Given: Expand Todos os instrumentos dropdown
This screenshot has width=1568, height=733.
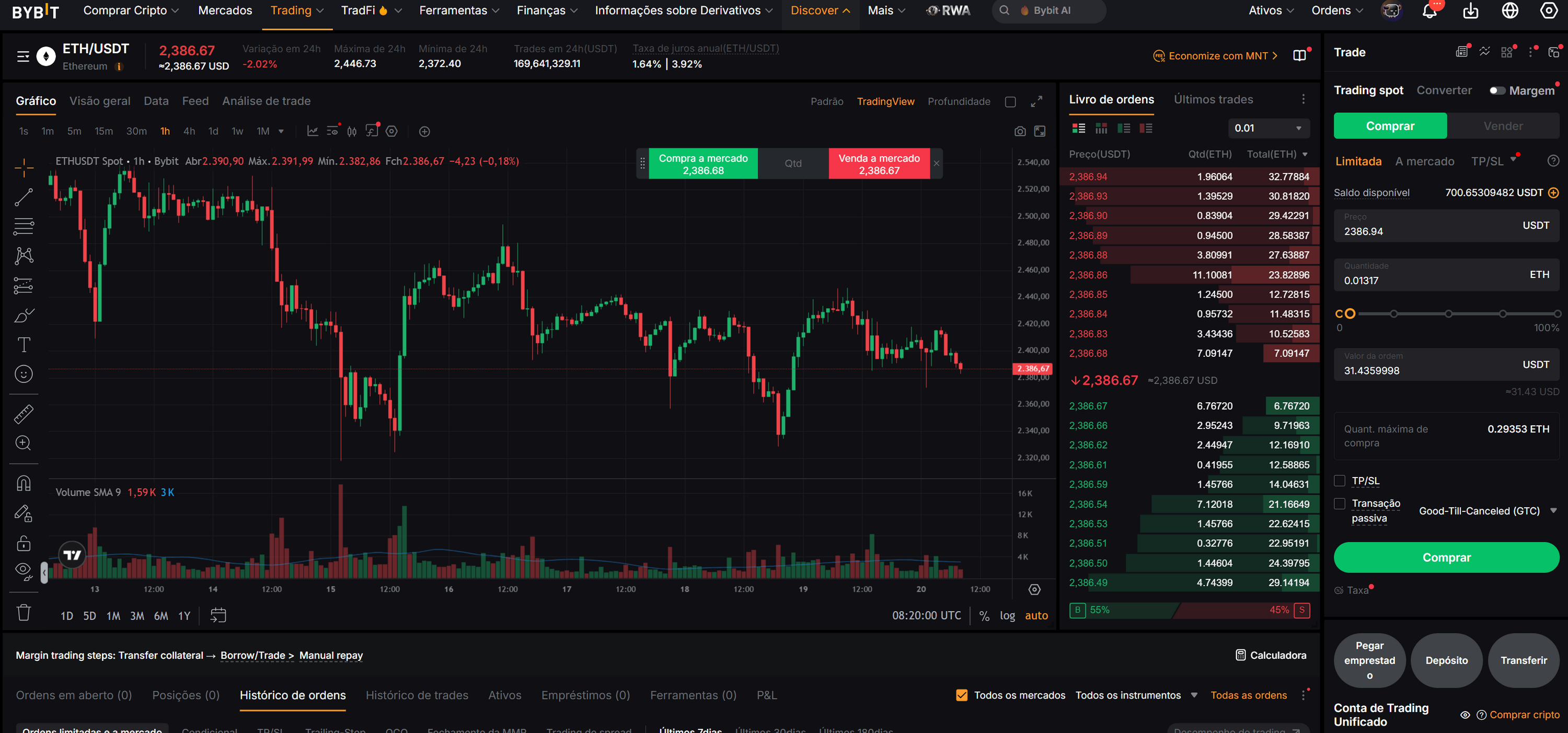Looking at the screenshot, I should (x=1136, y=695).
